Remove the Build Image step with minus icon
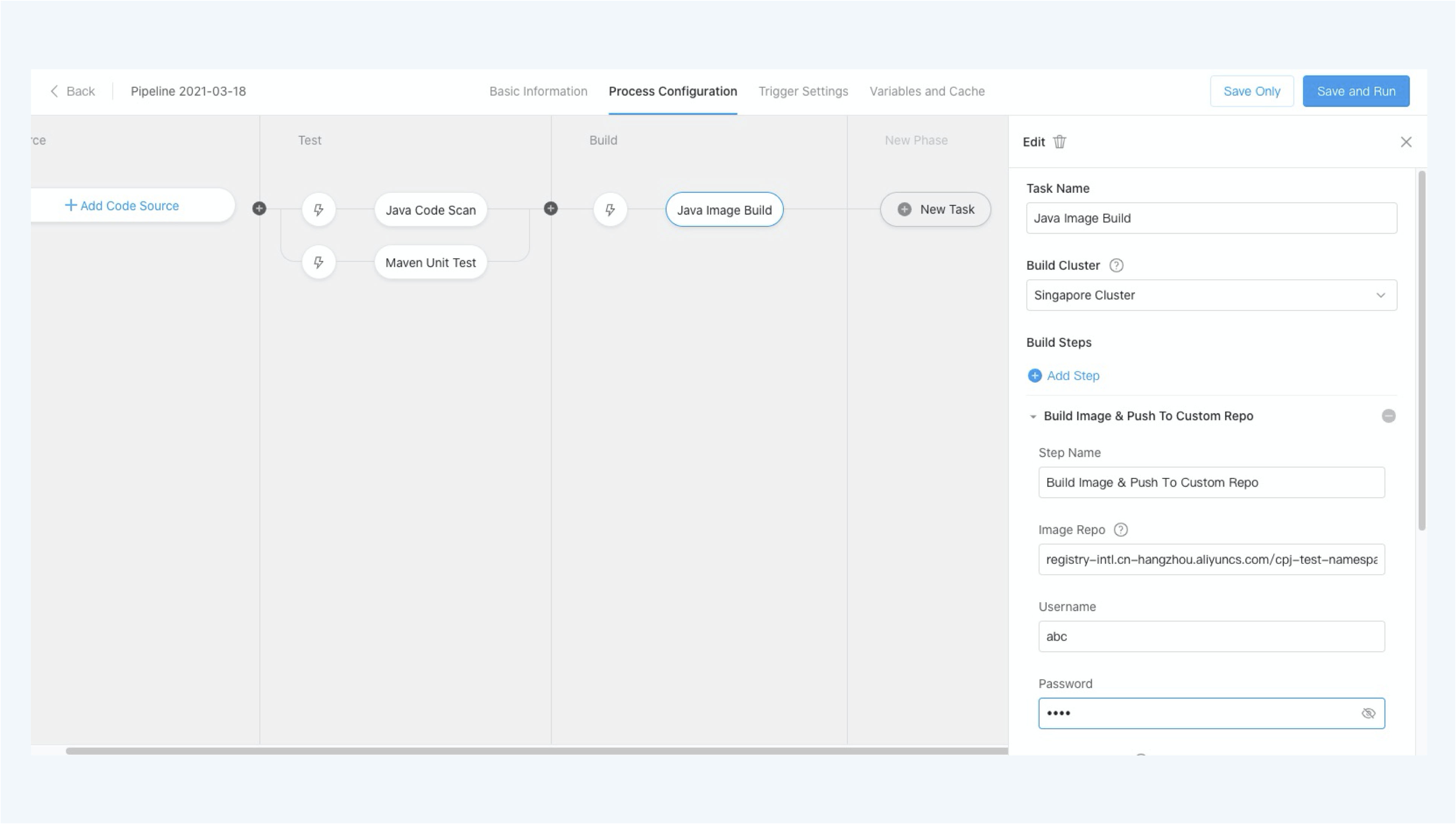 pos(1388,416)
